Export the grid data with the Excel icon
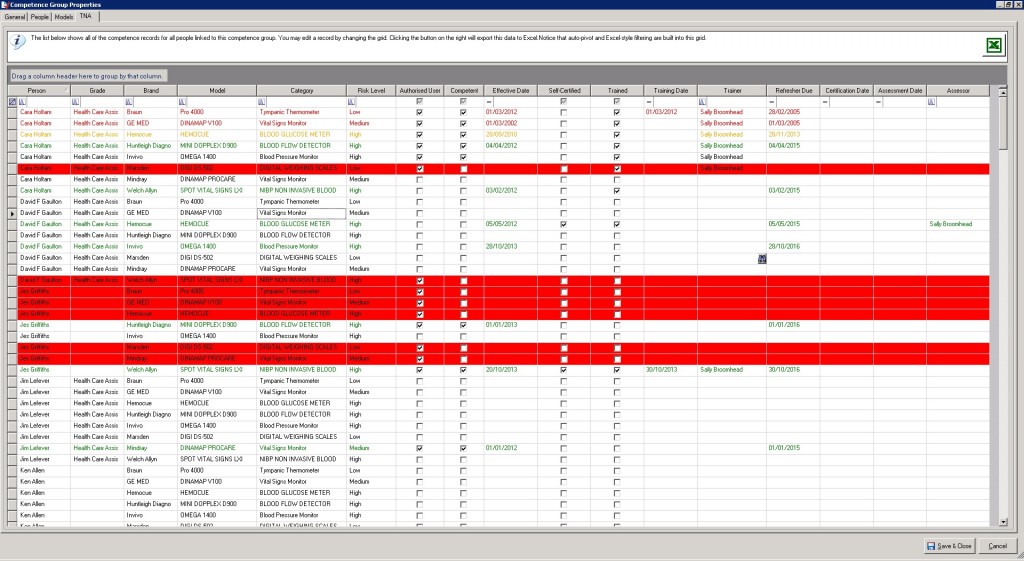Viewport: 1024px width, 561px height. 993,45
